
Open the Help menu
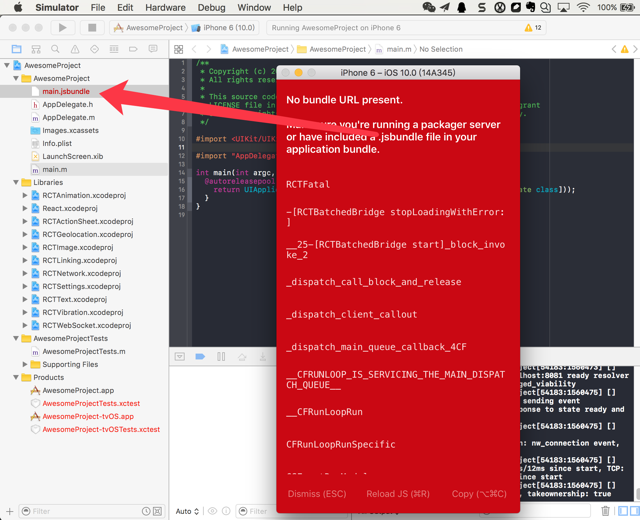coord(293,7)
